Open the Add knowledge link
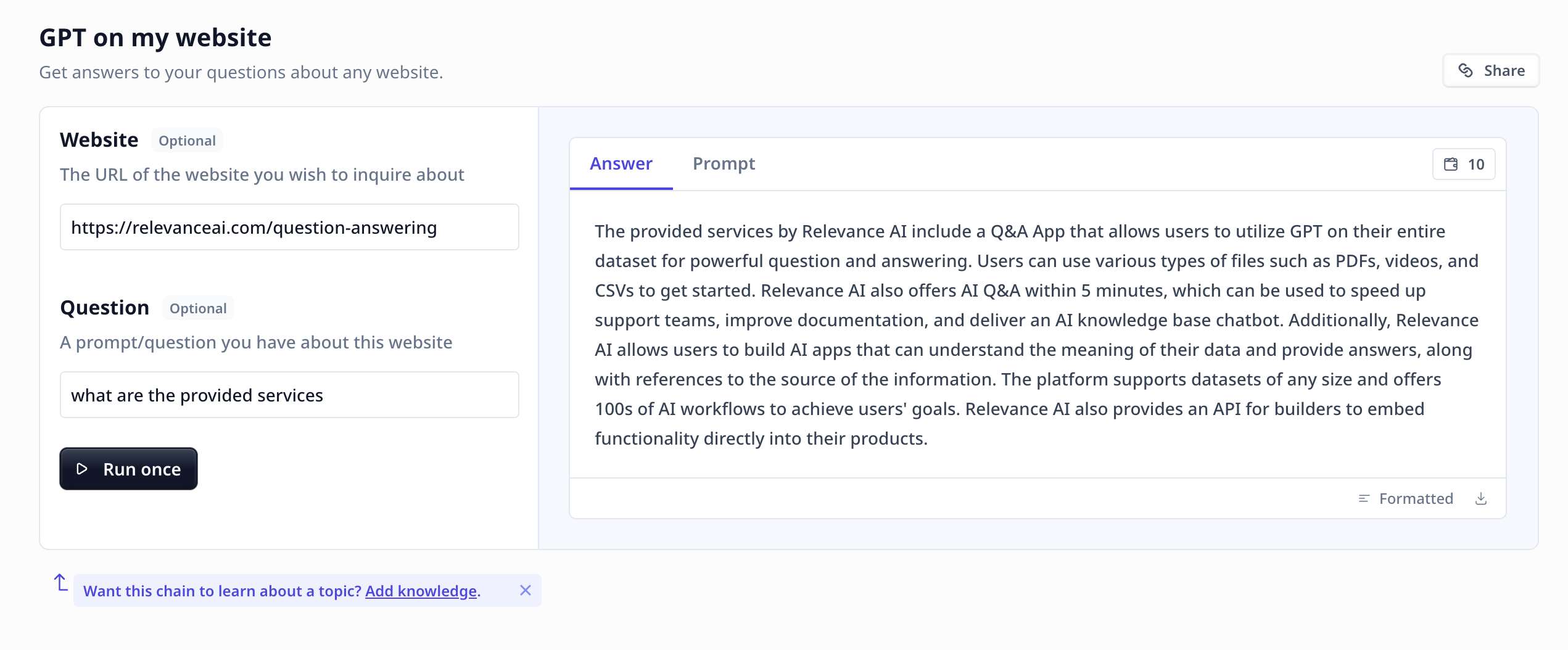The width and height of the screenshot is (1568, 650). (x=421, y=591)
